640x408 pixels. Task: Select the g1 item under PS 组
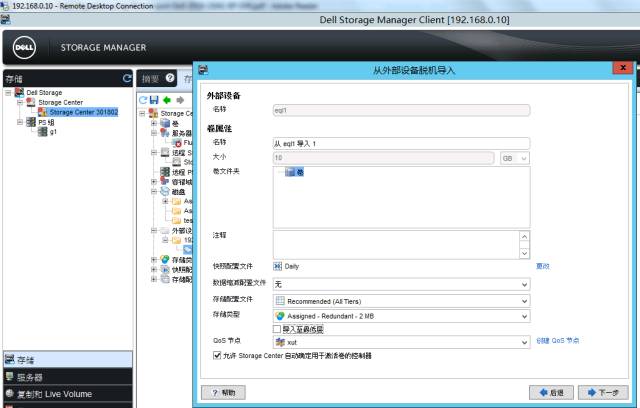tap(53, 131)
